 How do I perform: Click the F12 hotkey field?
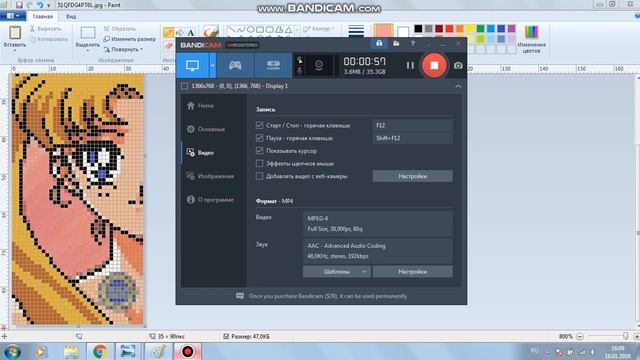(x=412, y=125)
